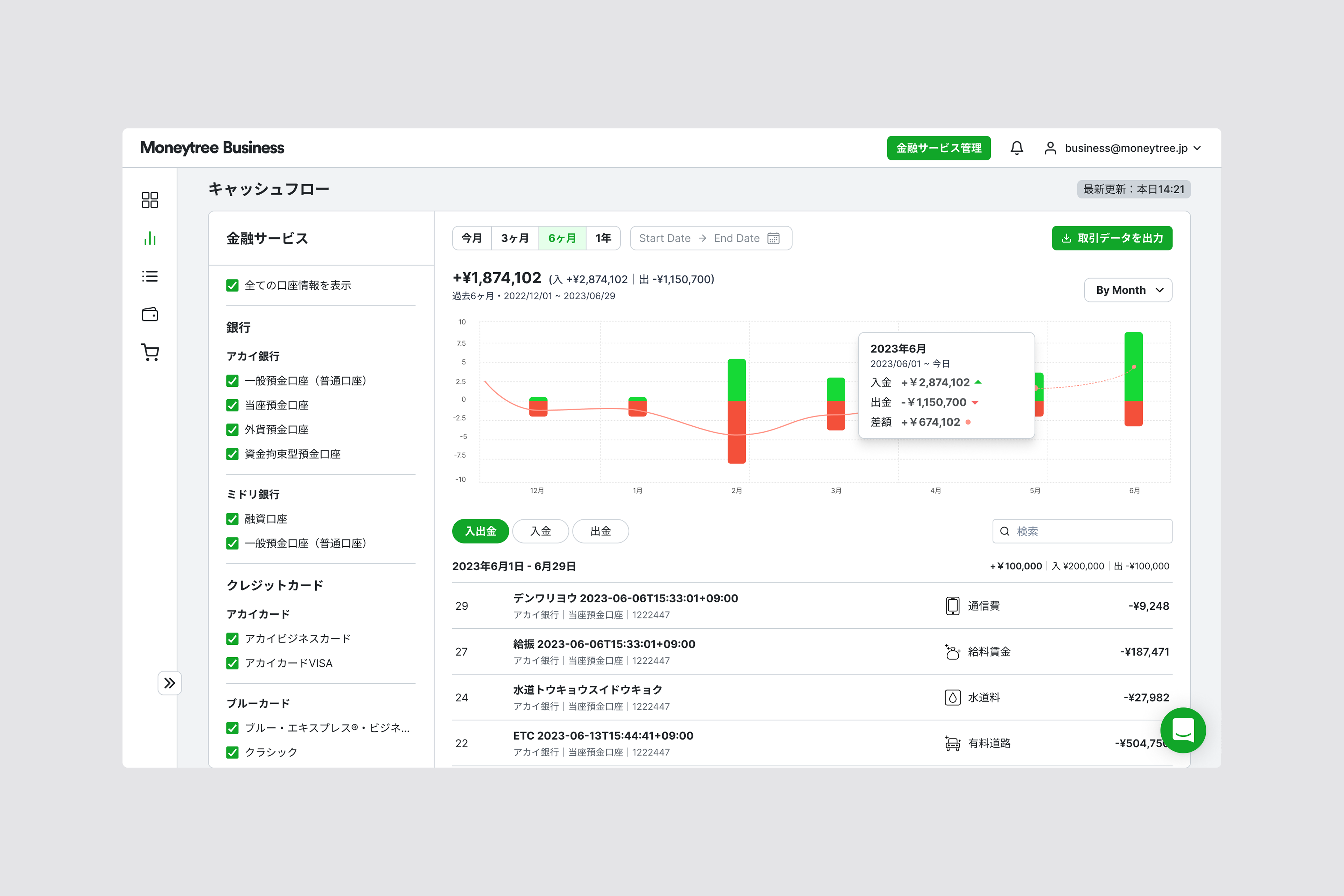
Task: Open the dashboard view from the sidebar
Action: [x=150, y=200]
